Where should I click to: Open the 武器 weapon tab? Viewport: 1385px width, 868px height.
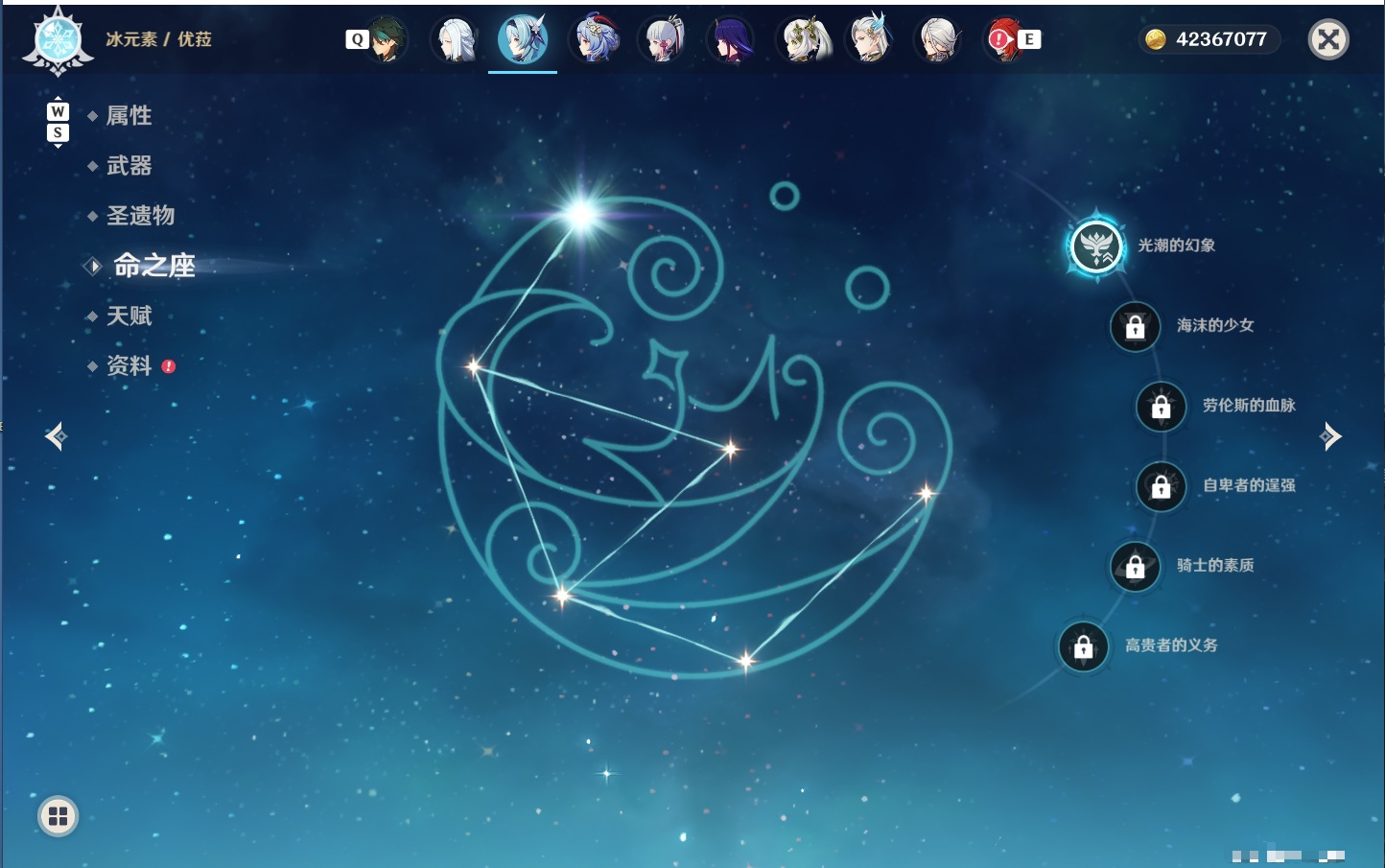pyautogui.click(x=129, y=166)
